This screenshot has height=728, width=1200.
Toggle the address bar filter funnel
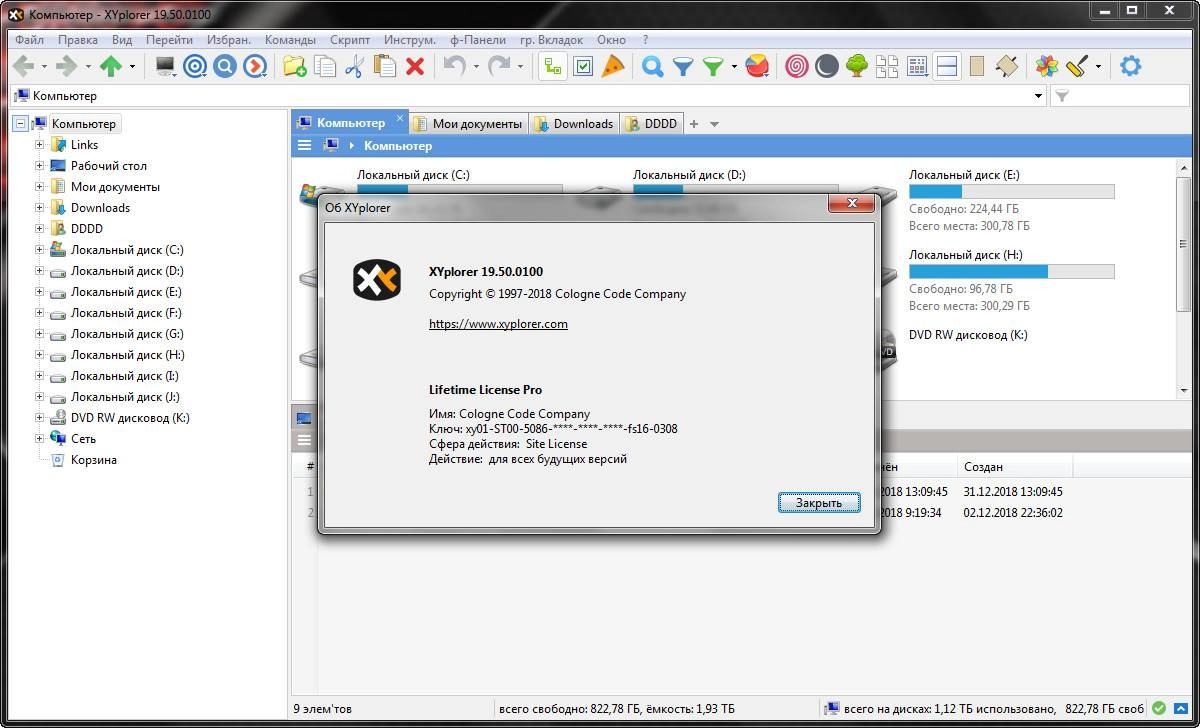[1062, 96]
